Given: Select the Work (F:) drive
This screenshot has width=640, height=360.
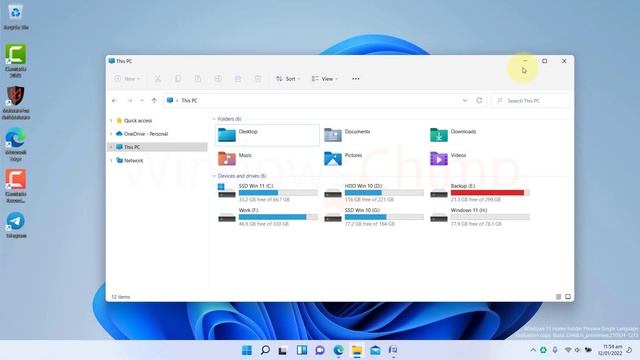Looking at the screenshot, I should click(x=267, y=217).
